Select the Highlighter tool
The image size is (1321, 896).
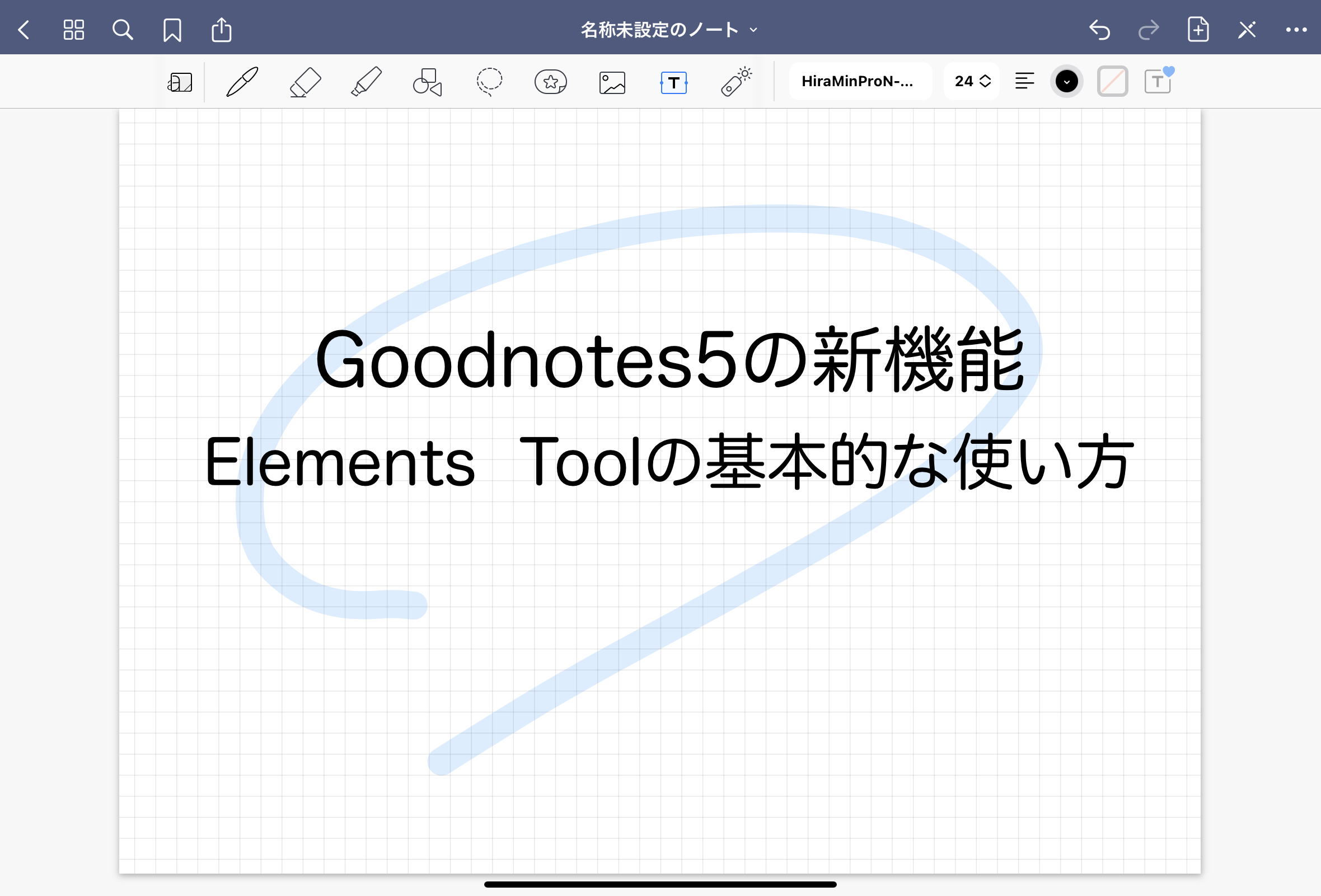coord(366,82)
